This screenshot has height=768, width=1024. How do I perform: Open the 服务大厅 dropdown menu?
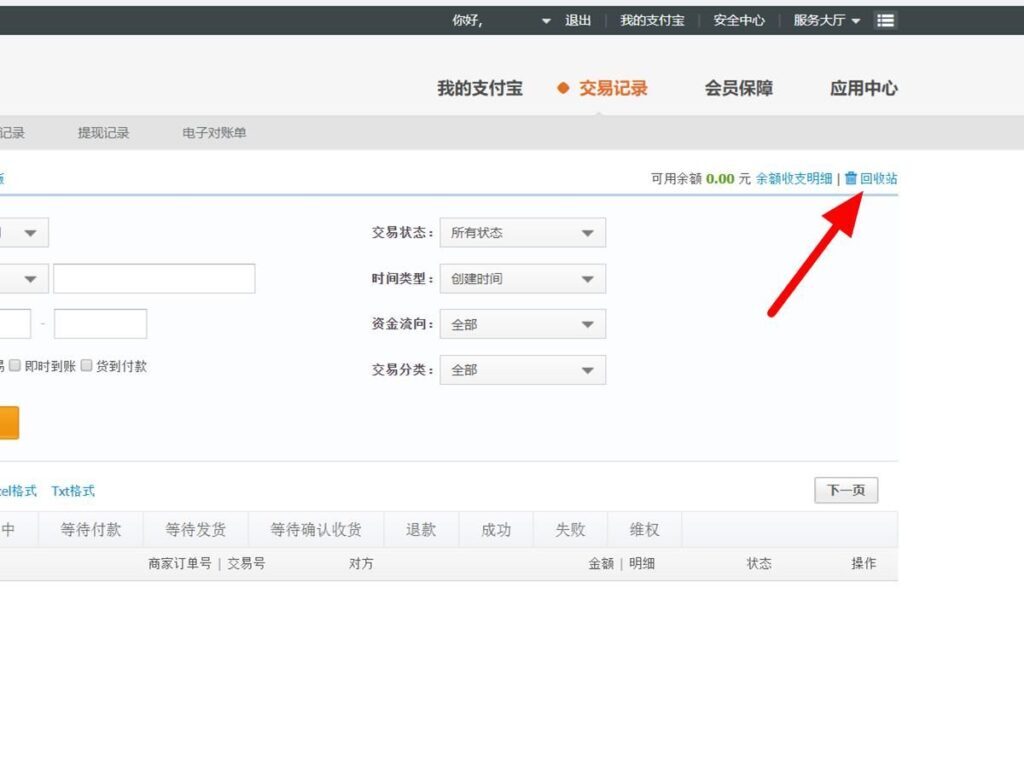tap(826, 21)
